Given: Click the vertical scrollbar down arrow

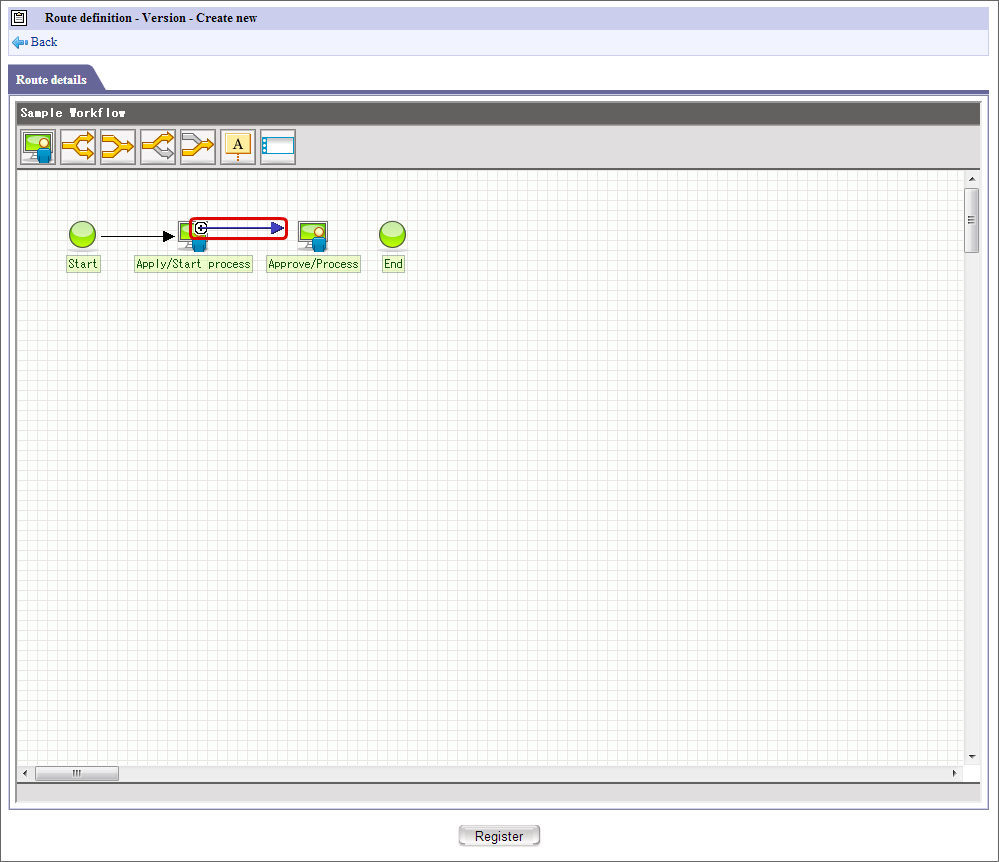Looking at the screenshot, I should tap(972, 756).
